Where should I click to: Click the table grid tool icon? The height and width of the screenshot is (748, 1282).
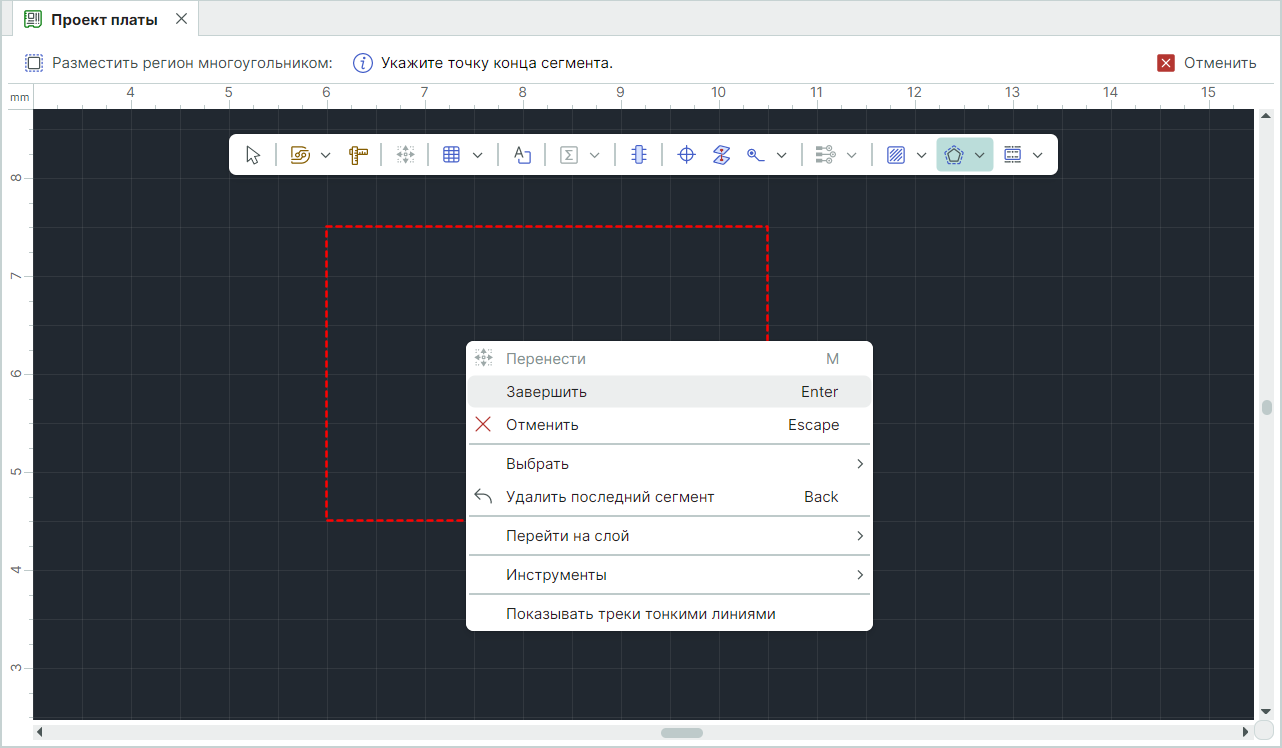[x=451, y=155]
